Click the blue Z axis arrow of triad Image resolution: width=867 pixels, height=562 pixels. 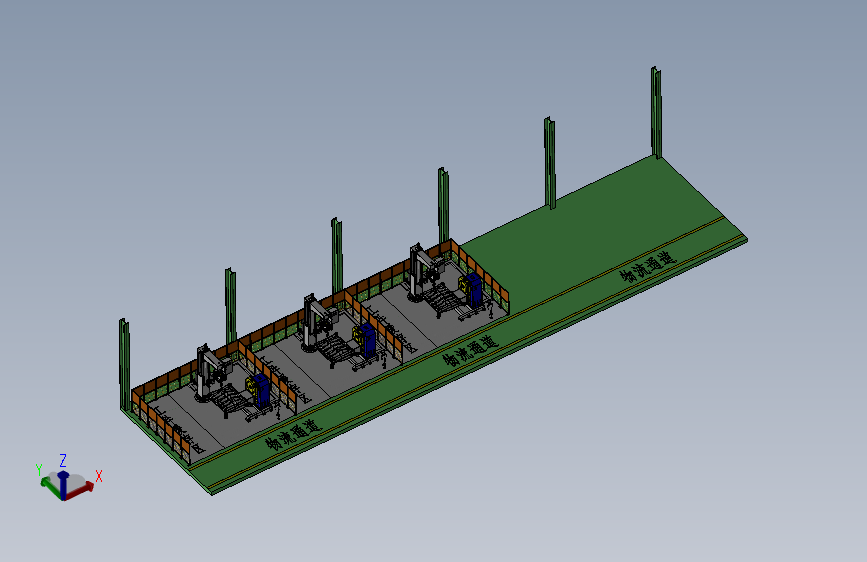point(63,485)
